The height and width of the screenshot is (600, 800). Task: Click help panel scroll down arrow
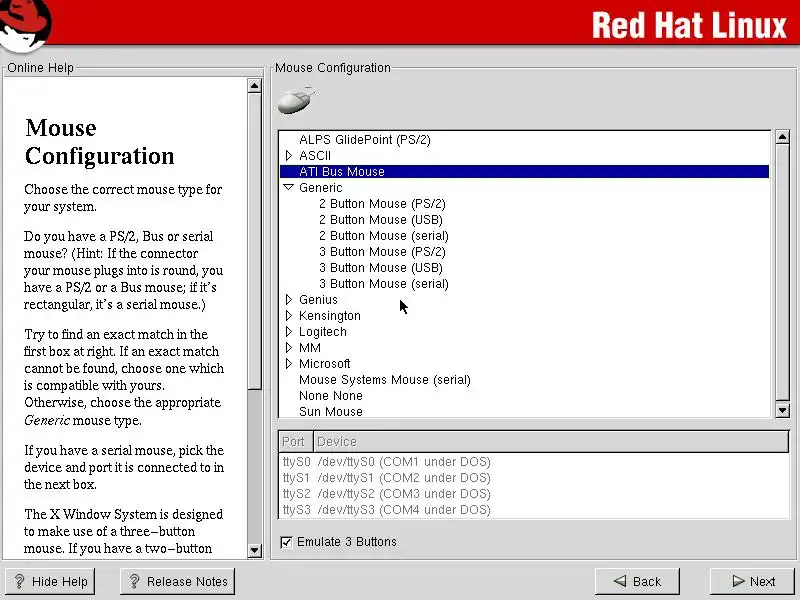pos(254,550)
